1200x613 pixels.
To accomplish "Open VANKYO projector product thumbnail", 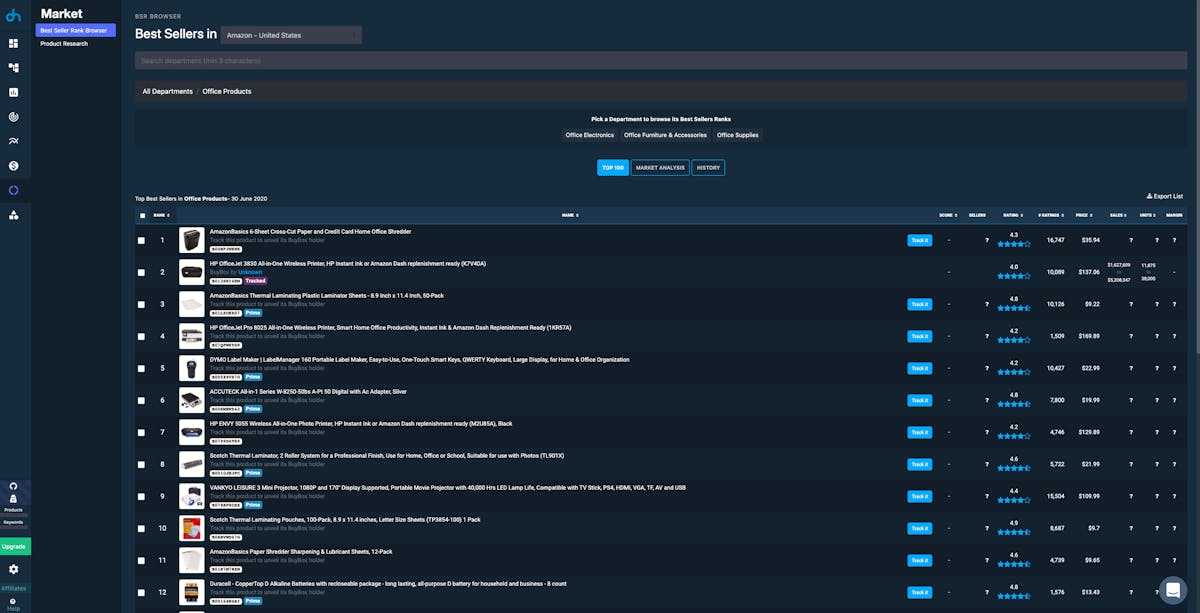I will (191, 496).
